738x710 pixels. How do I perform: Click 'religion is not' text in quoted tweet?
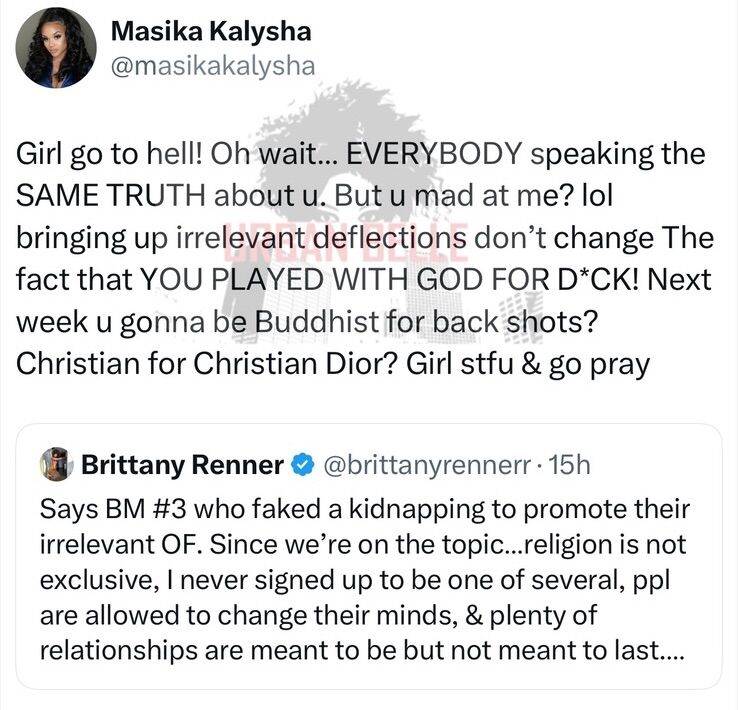pos(604,544)
